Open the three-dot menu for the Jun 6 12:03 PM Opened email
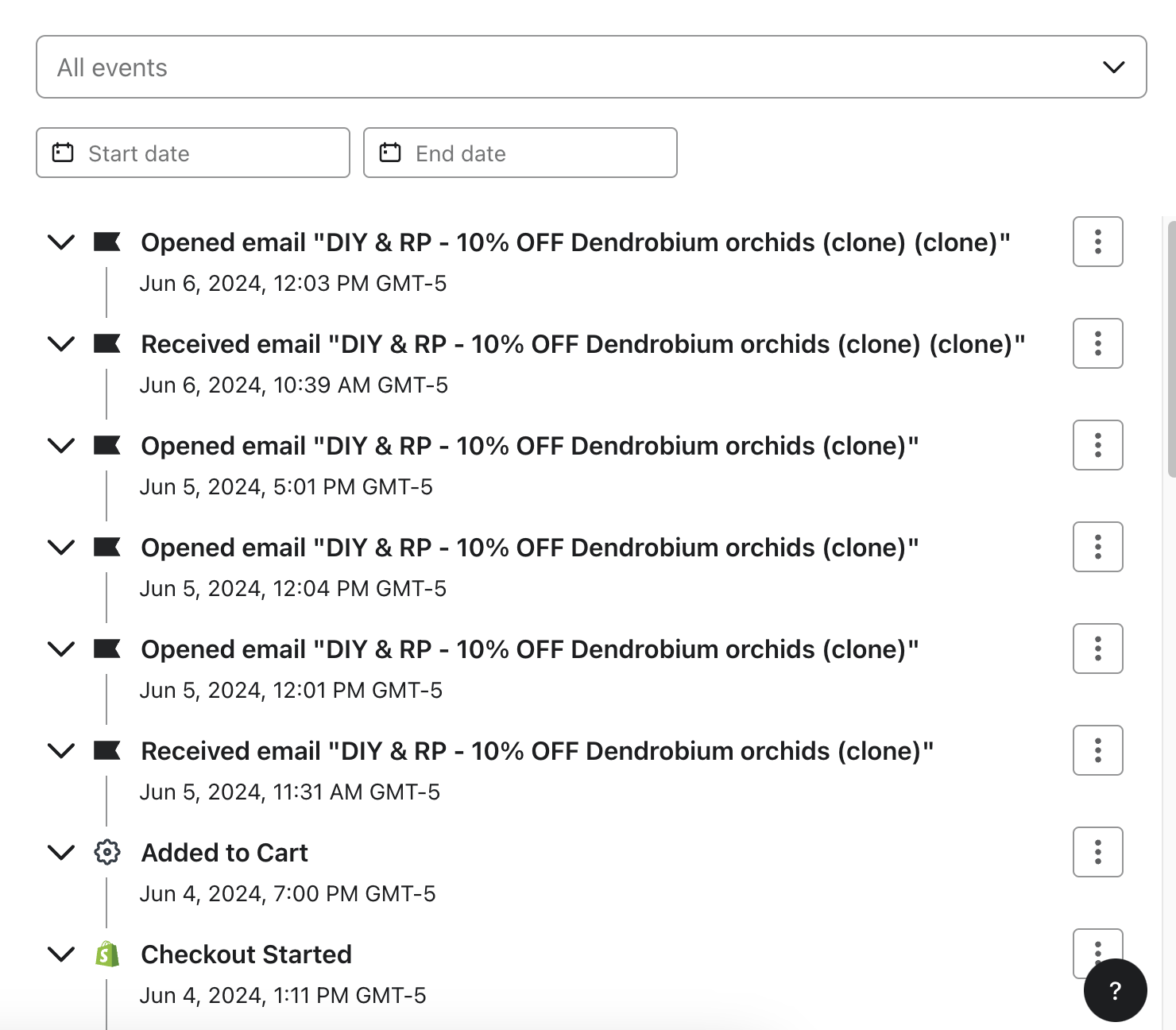 click(x=1097, y=242)
